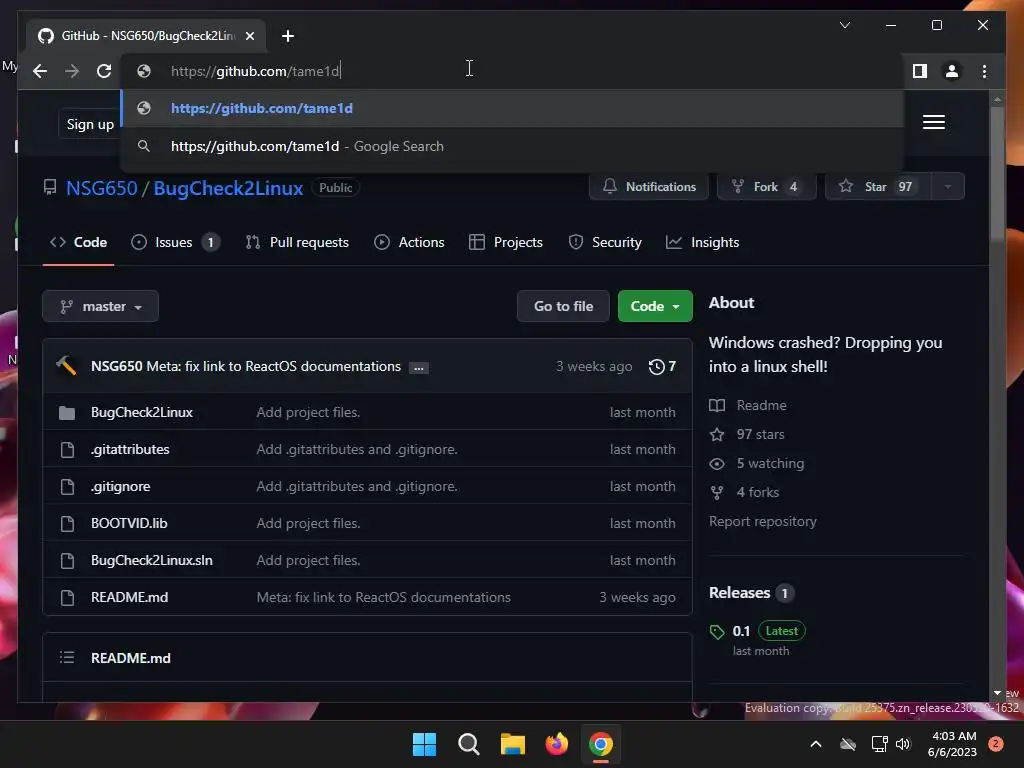Expand commit message ellipsis button
This screenshot has height=768, width=1024.
pyautogui.click(x=419, y=368)
